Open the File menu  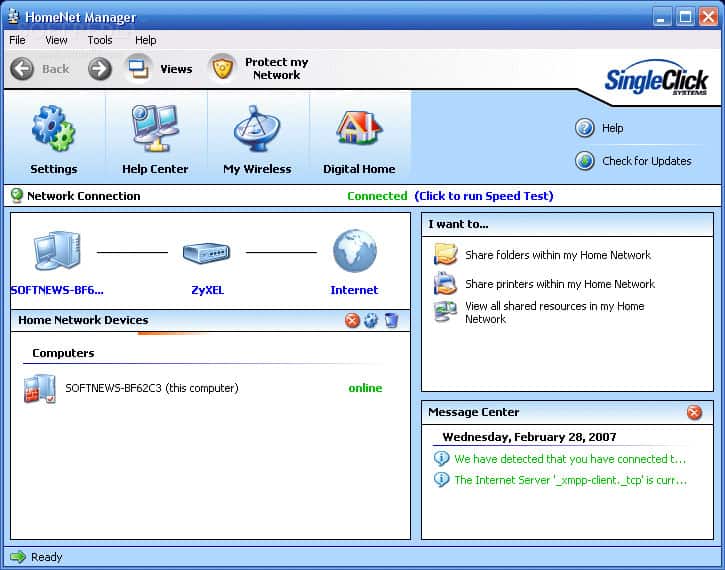(x=17, y=40)
